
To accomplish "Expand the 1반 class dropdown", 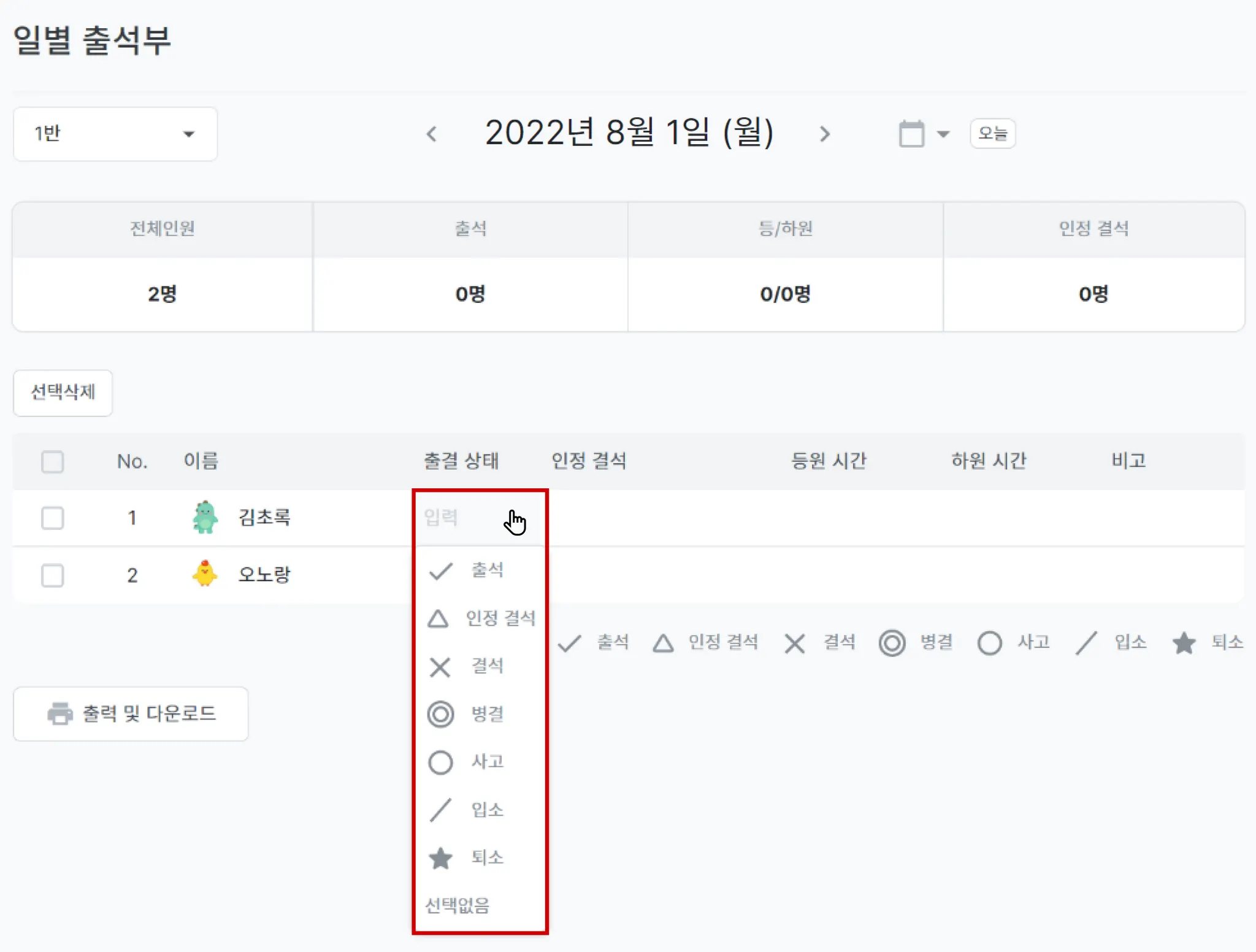I will point(115,134).
